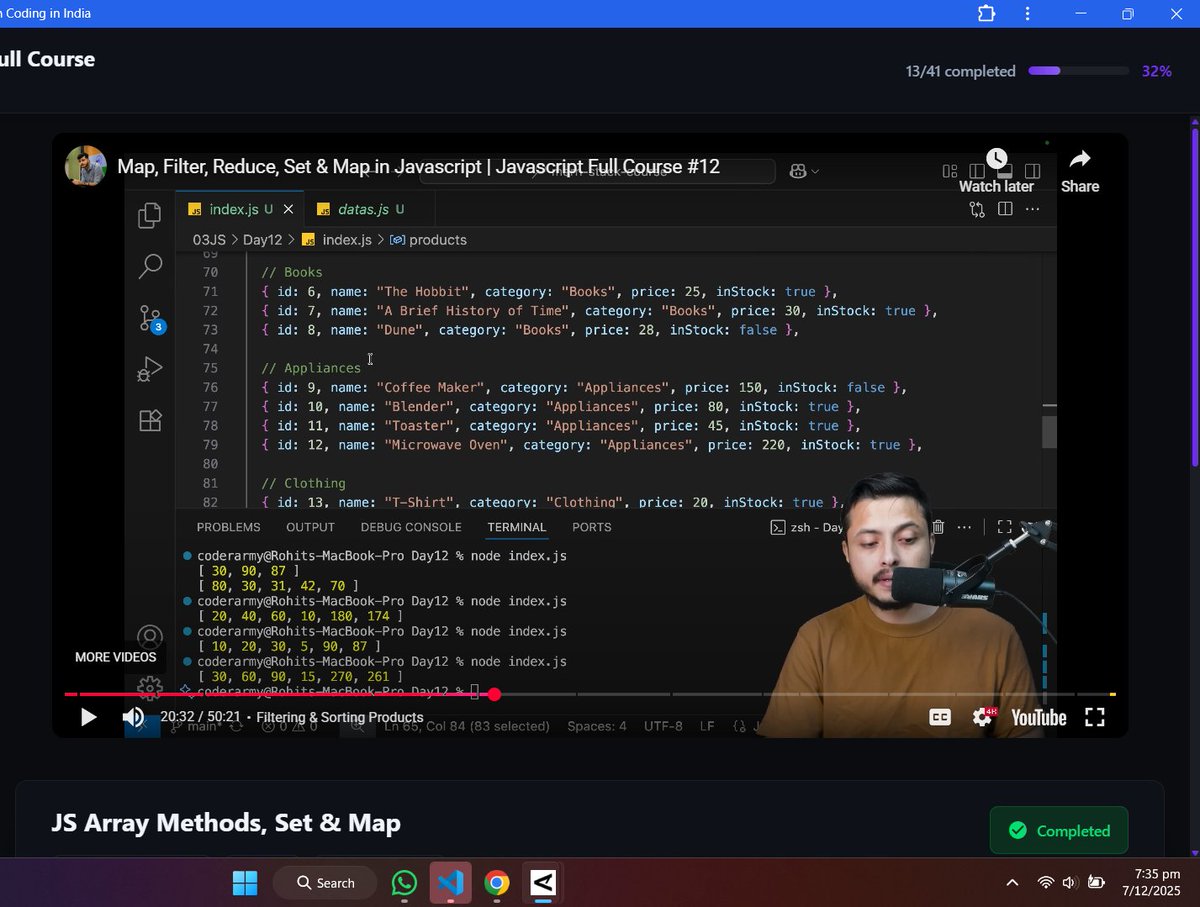
Task: Click the 13/41 completed text
Action: pos(960,71)
